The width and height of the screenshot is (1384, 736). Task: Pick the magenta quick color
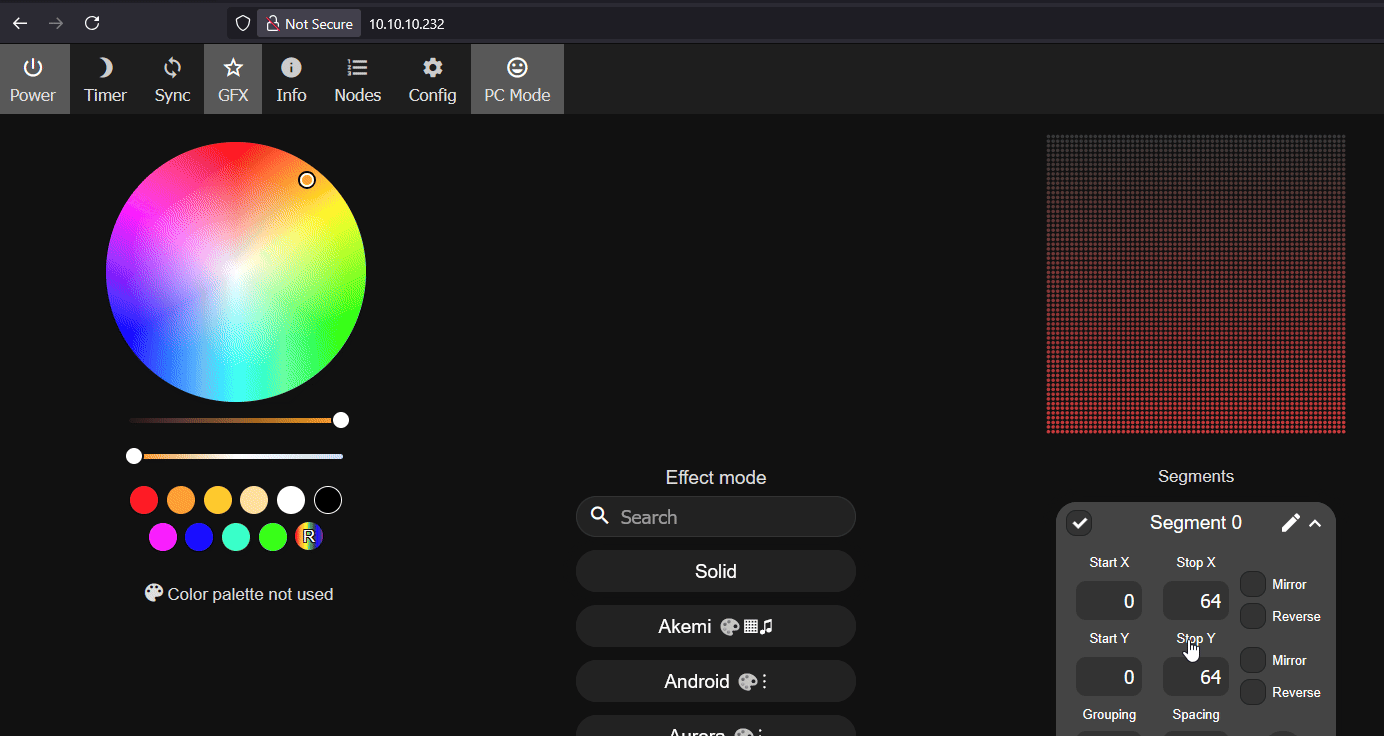[x=163, y=537]
